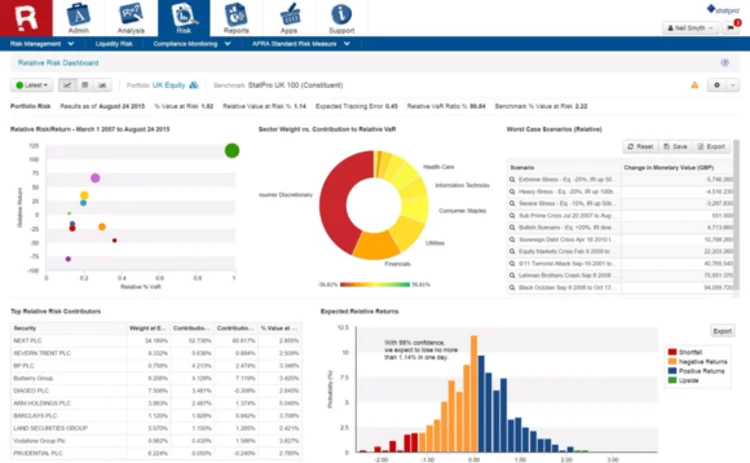Click the orange warning triangle icon
The image size is (750, 463).
point(695,85)
